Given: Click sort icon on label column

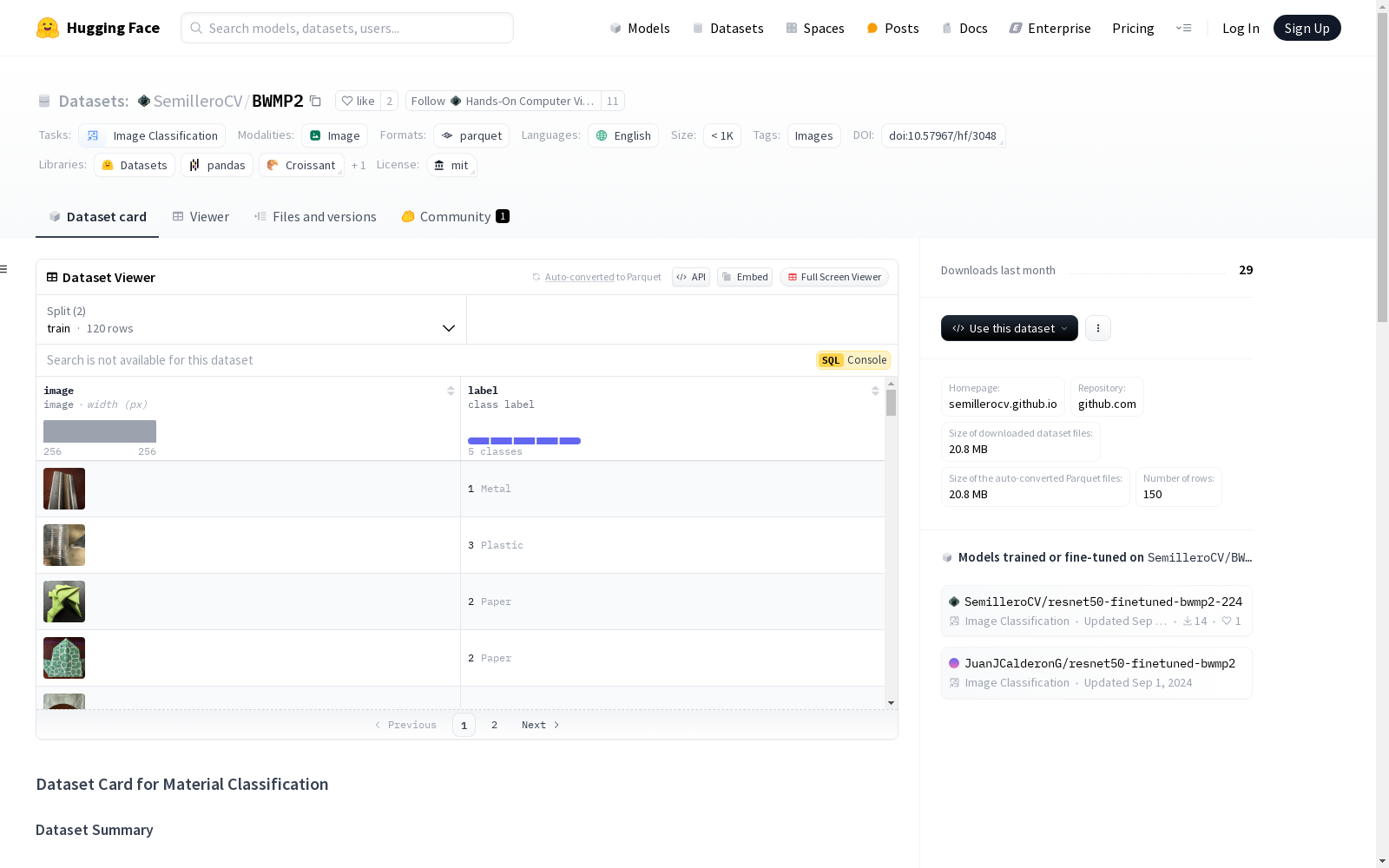Looking at the screenshot, I should click(875, 391).
